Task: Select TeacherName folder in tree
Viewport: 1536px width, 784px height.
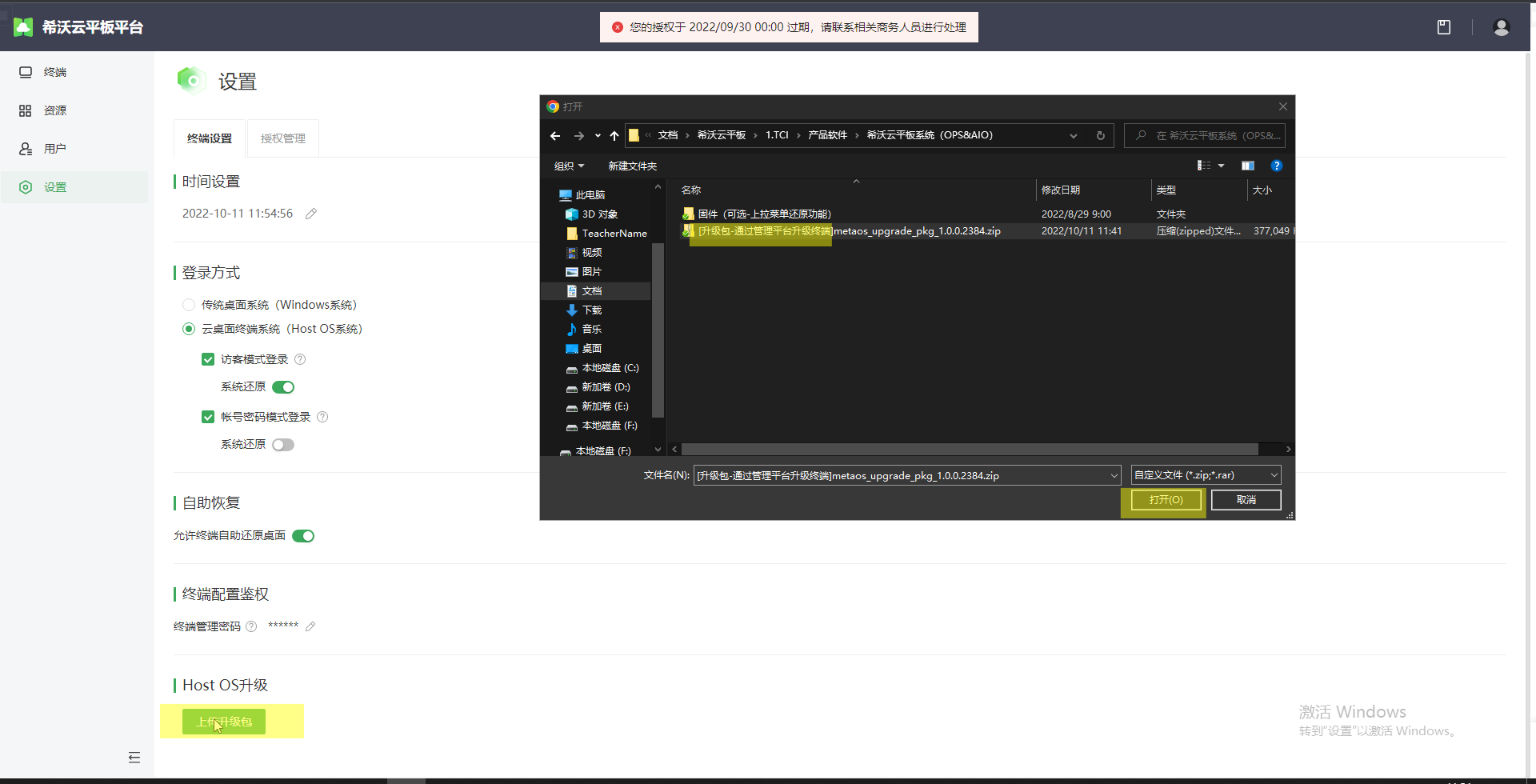Action: [x=606, y=234]
